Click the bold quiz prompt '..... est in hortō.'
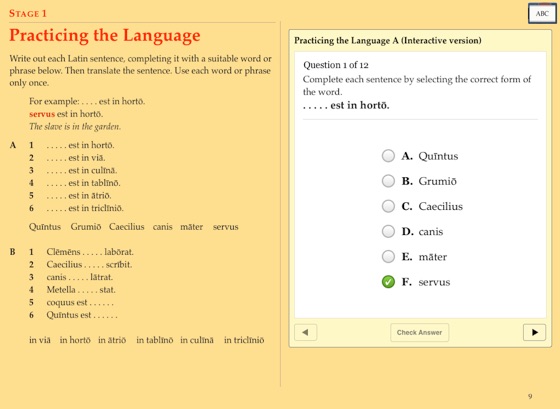 pos(346,106)
